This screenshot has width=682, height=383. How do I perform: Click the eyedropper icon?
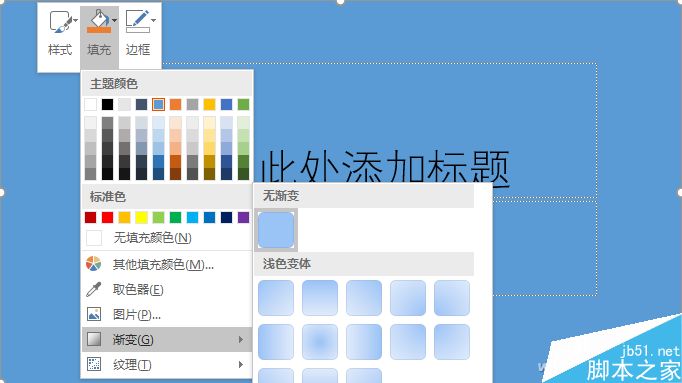point(94,289)
